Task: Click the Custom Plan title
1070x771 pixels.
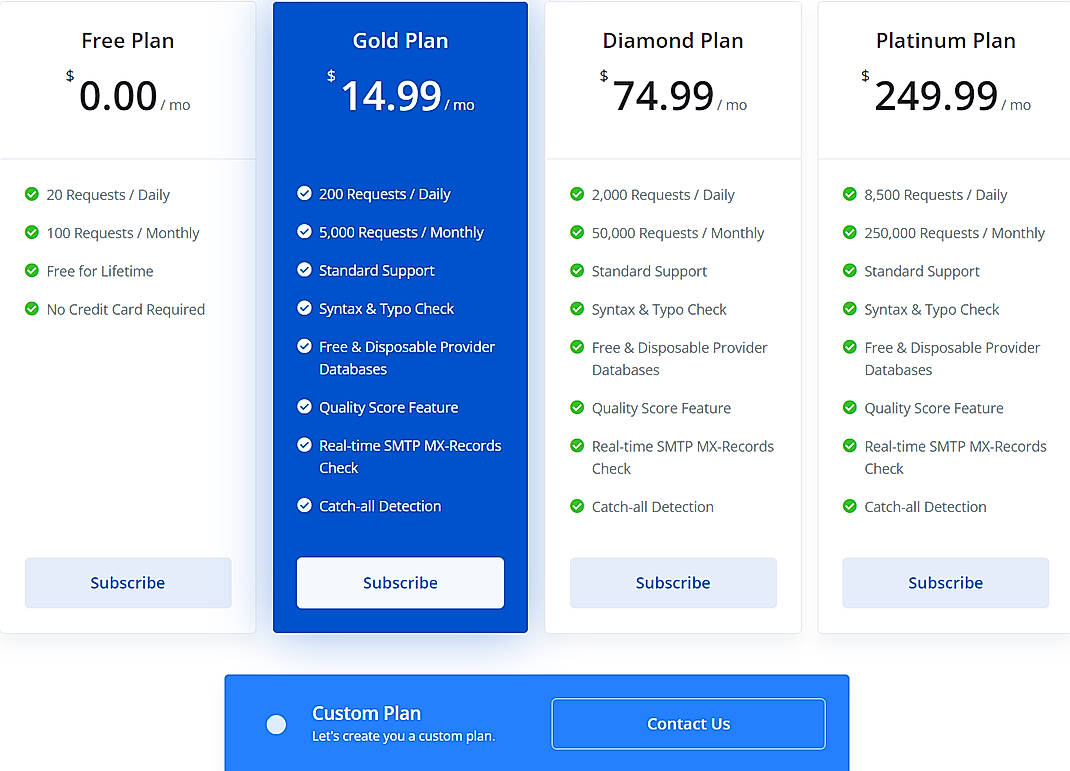Action: pos(366,713)
